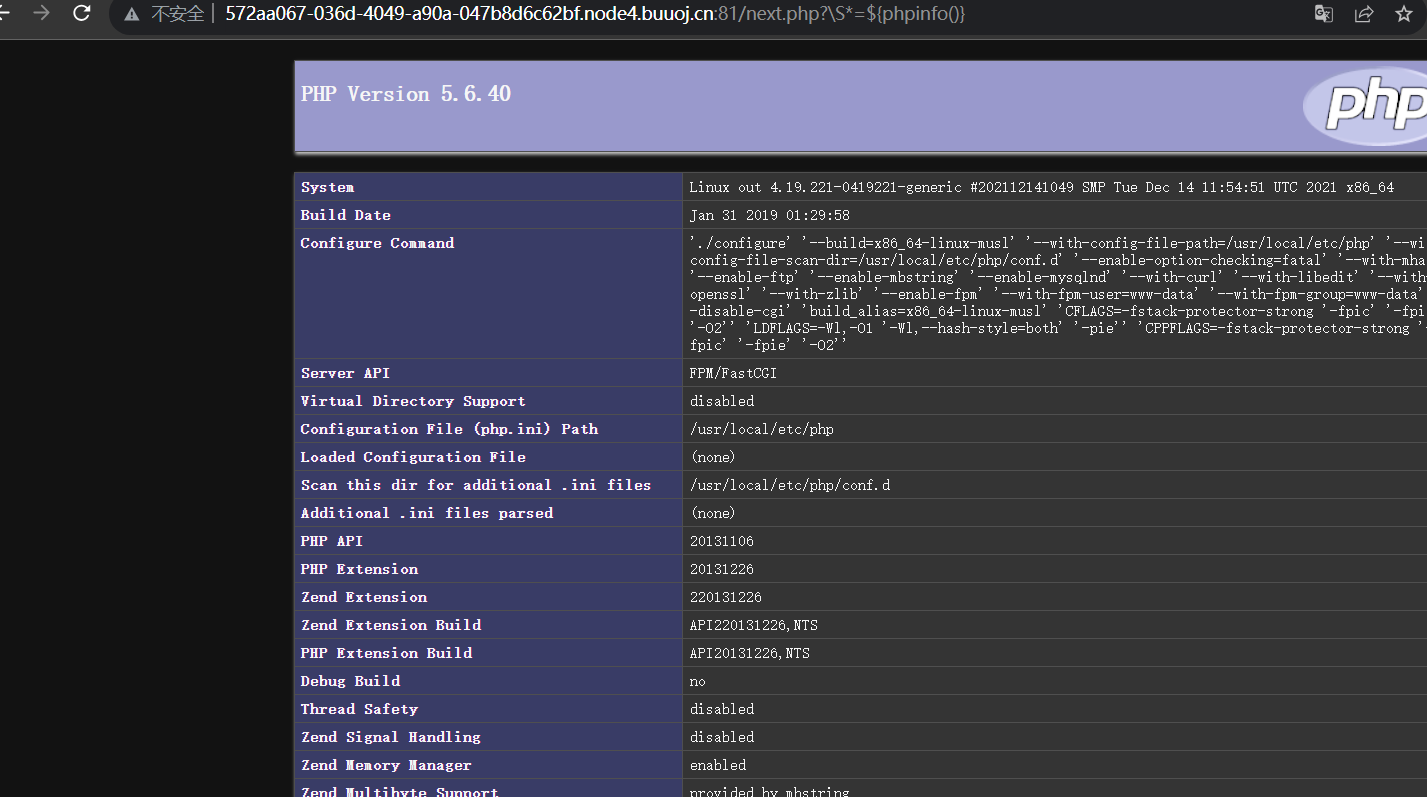This screenshot has height=797, width=1427.
Task: Select (none) value for Loaded Configuration File
Action: tap(713, 457)
